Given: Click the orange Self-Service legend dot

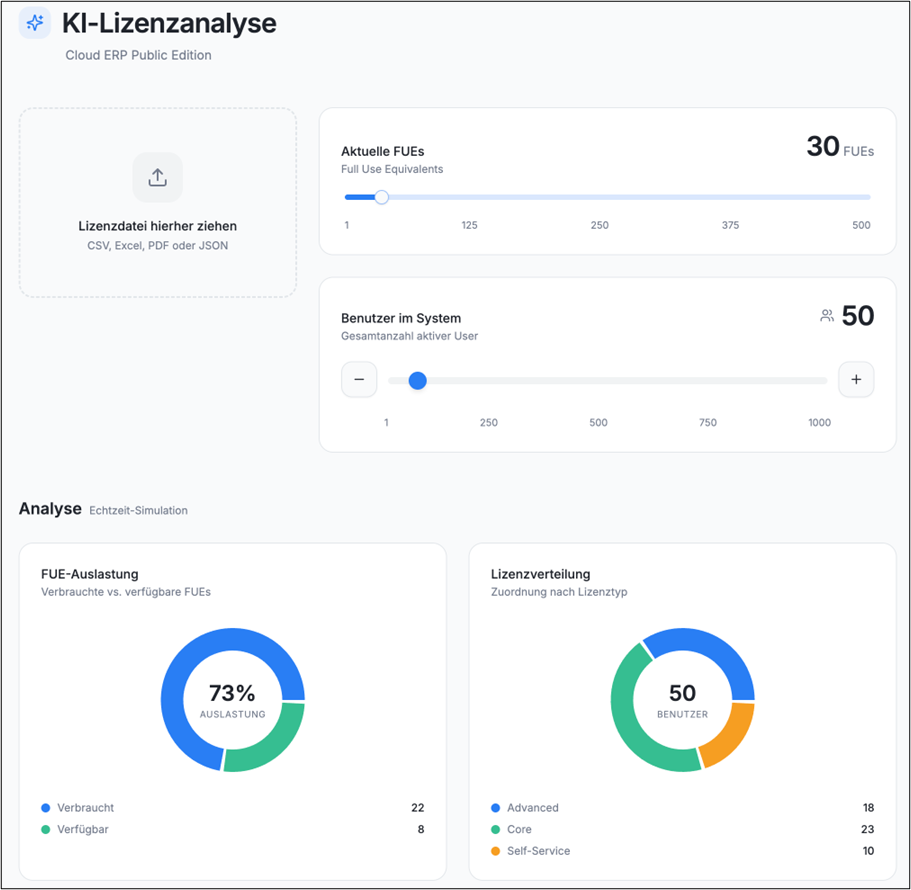Looking at the screenshot, I should tap(496, 851).
